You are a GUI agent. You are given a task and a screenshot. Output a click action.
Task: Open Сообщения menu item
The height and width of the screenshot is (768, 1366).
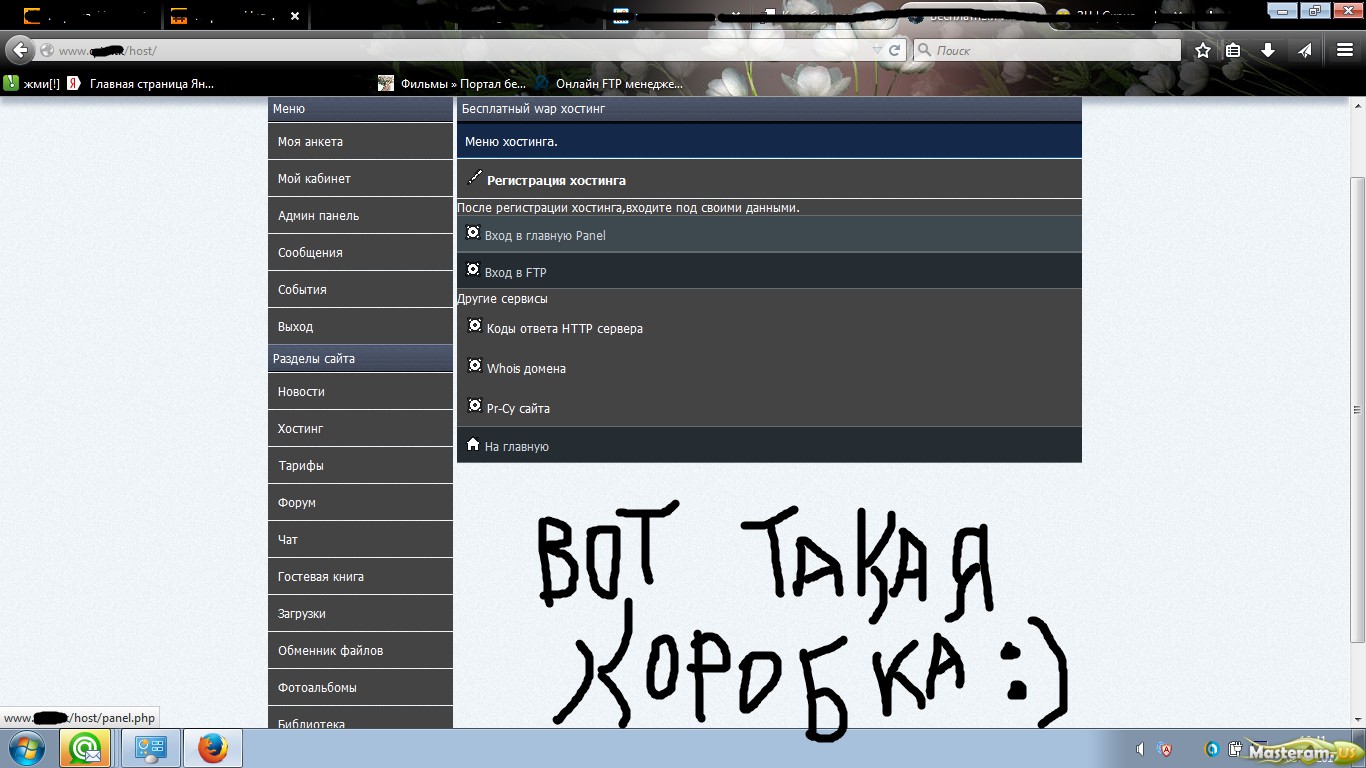click(360, 252)
